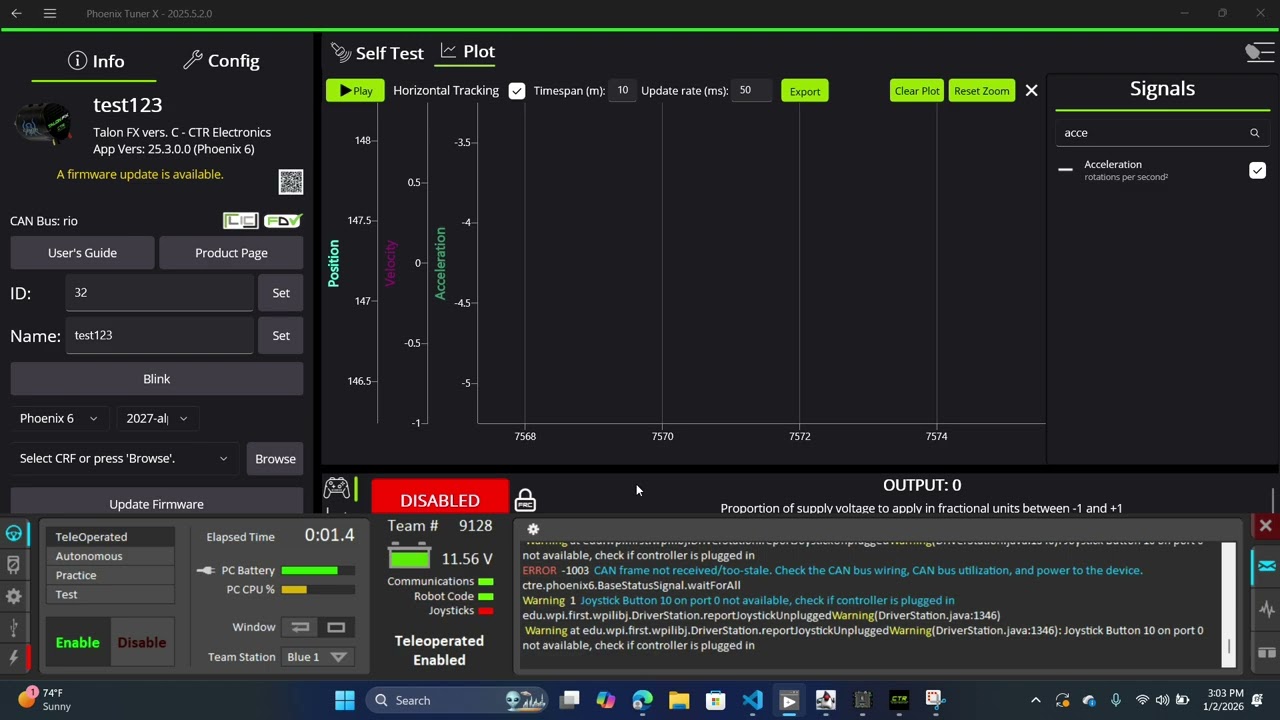The height and width of the screenshot is (720, 1280).
Task: Open the CTR Phoenix Tuner taskbar icon
Action: (899, 700)
